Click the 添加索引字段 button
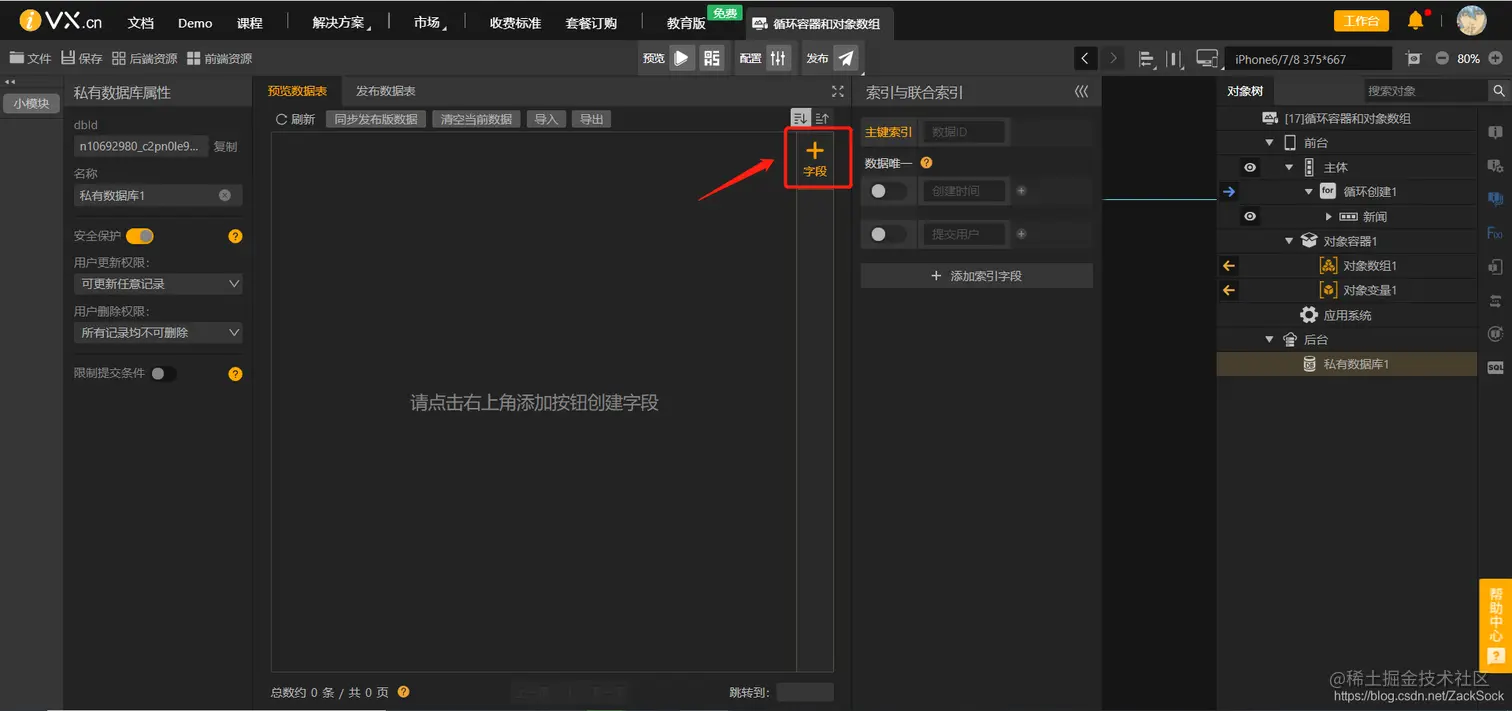Screen dimensions: 1512x711 pyautogui.click(x=976, y=275)
